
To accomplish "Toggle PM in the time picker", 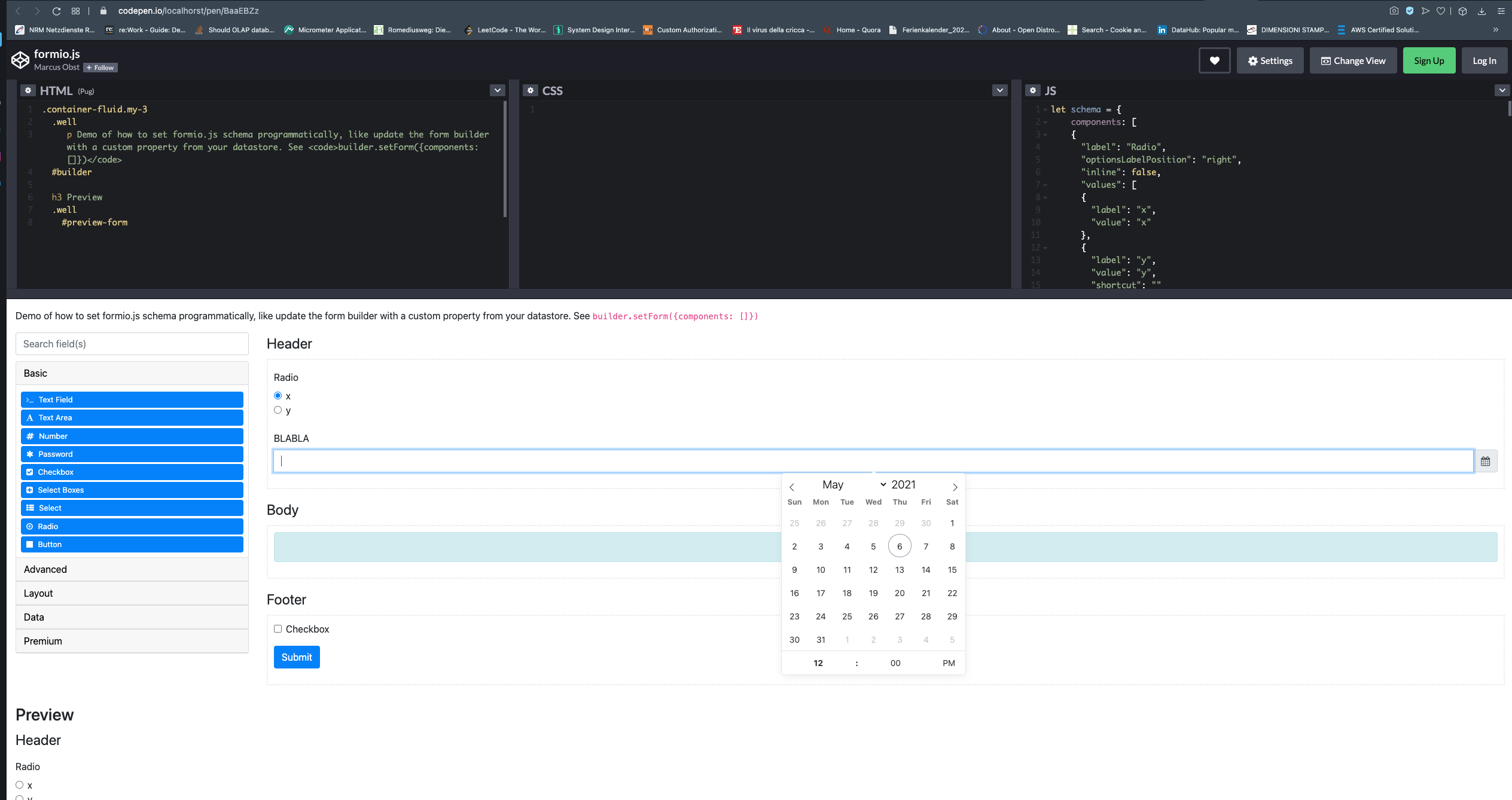I will (949, 663).
